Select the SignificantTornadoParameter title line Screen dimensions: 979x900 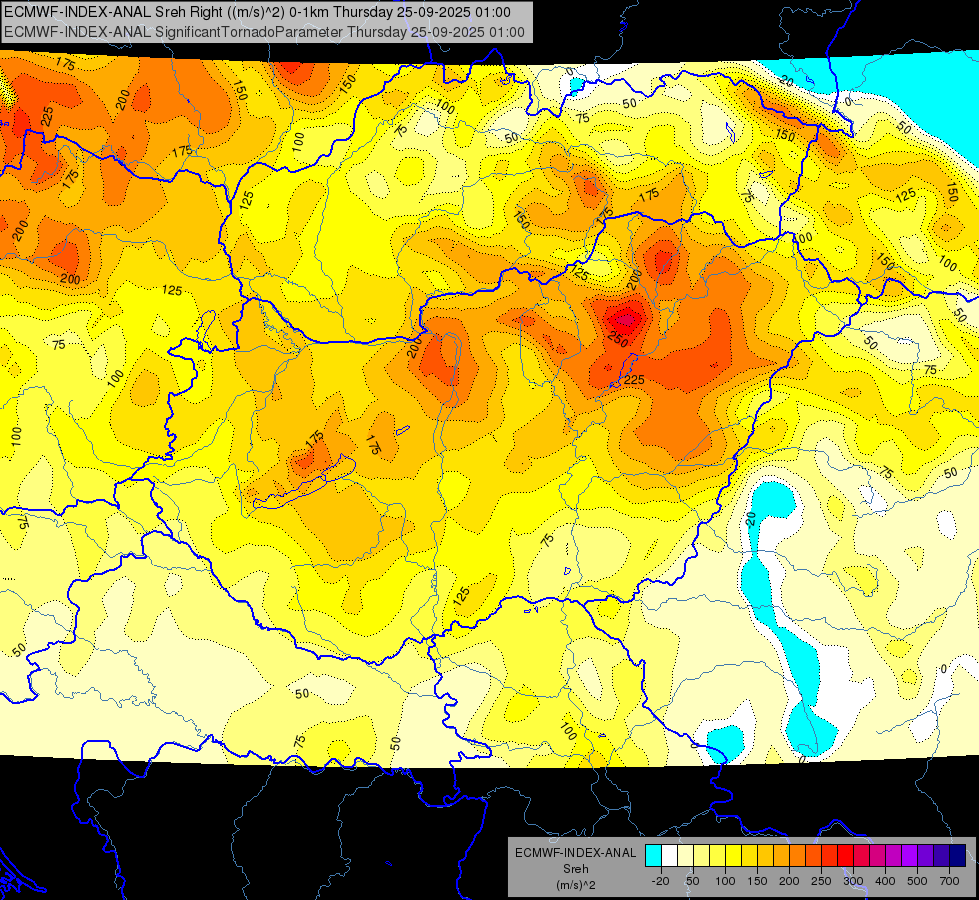(264, 32)
